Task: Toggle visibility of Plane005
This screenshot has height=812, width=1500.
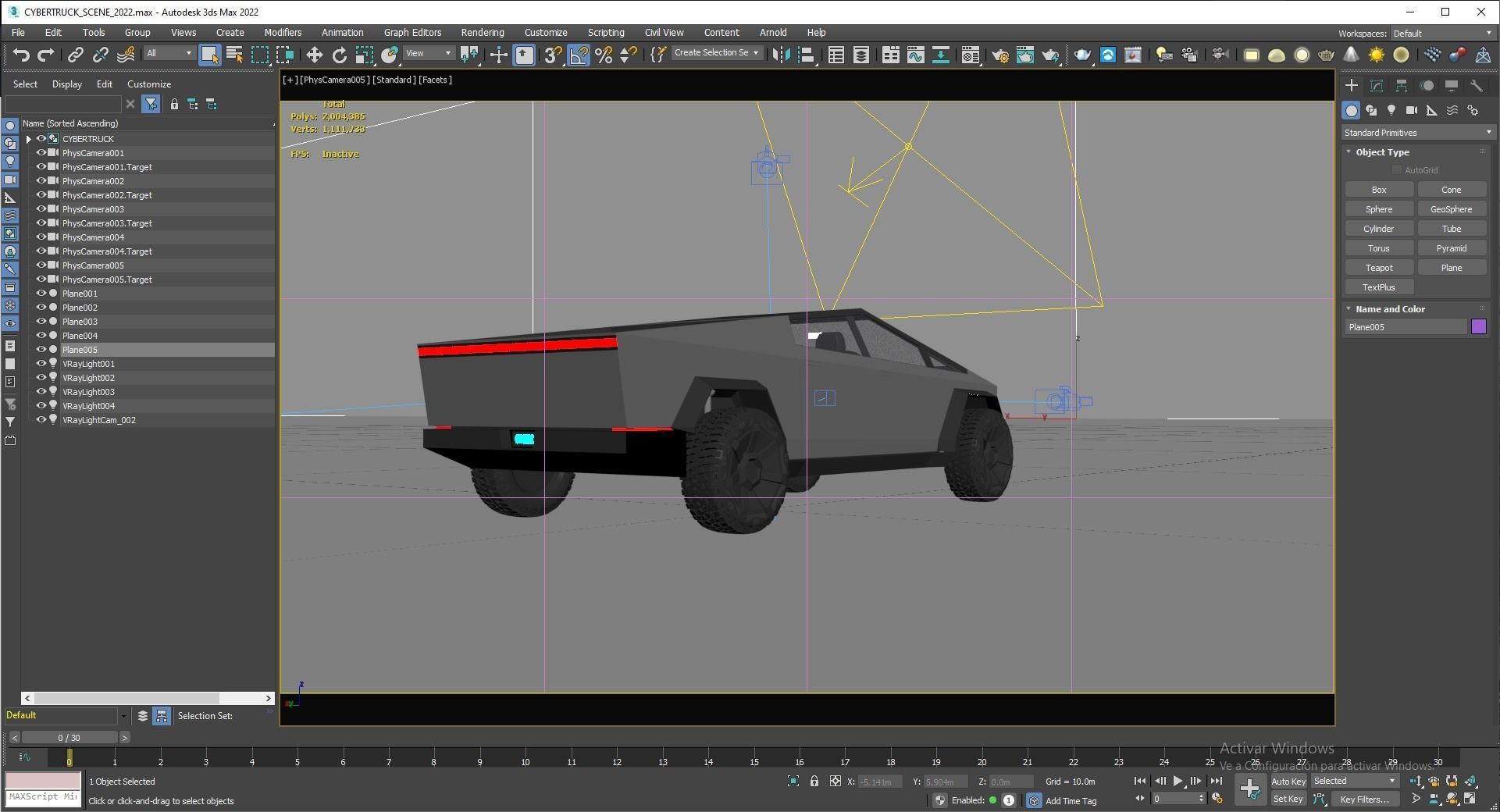Action: [41, 350]
